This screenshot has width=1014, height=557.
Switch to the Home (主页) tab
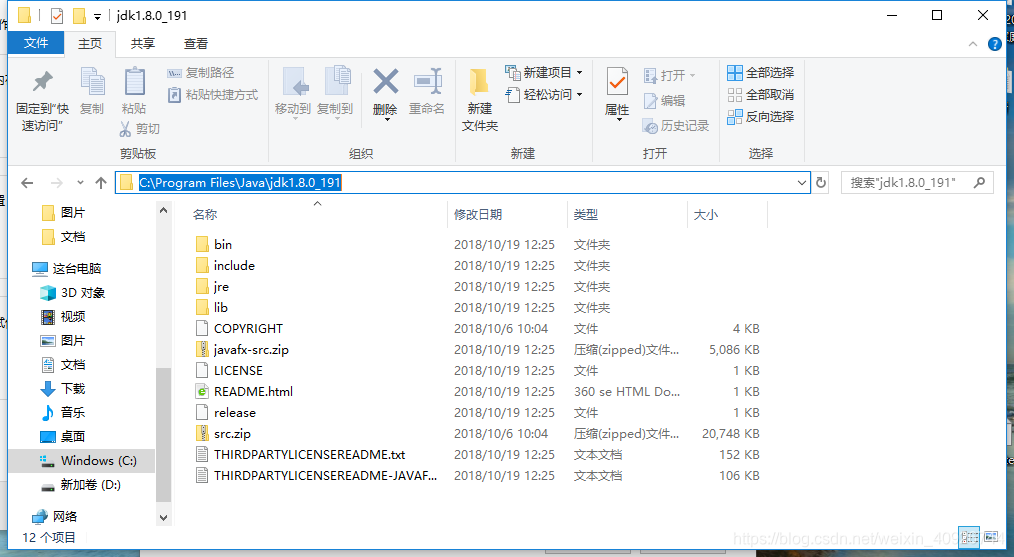pyautogui.click(x=90, y=43)
